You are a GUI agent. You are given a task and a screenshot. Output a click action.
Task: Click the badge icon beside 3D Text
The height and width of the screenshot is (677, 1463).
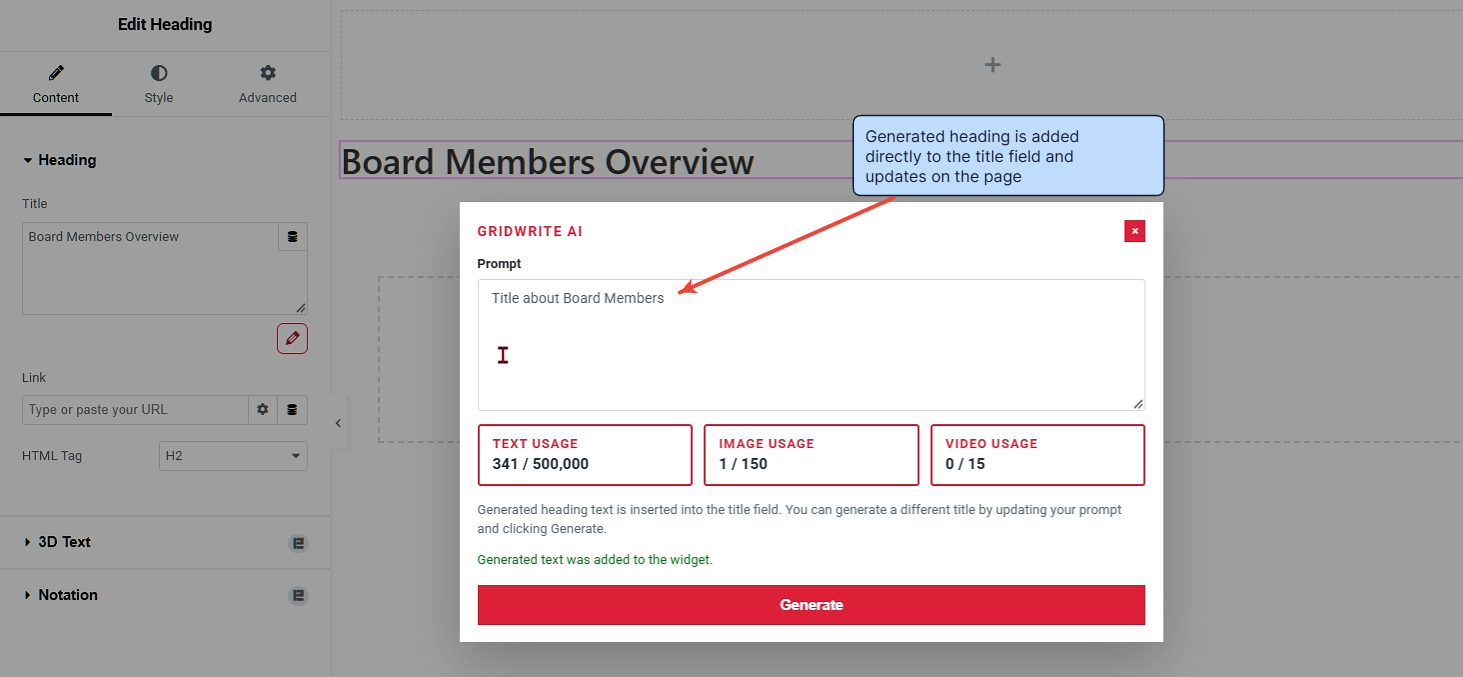coord(298,543)
